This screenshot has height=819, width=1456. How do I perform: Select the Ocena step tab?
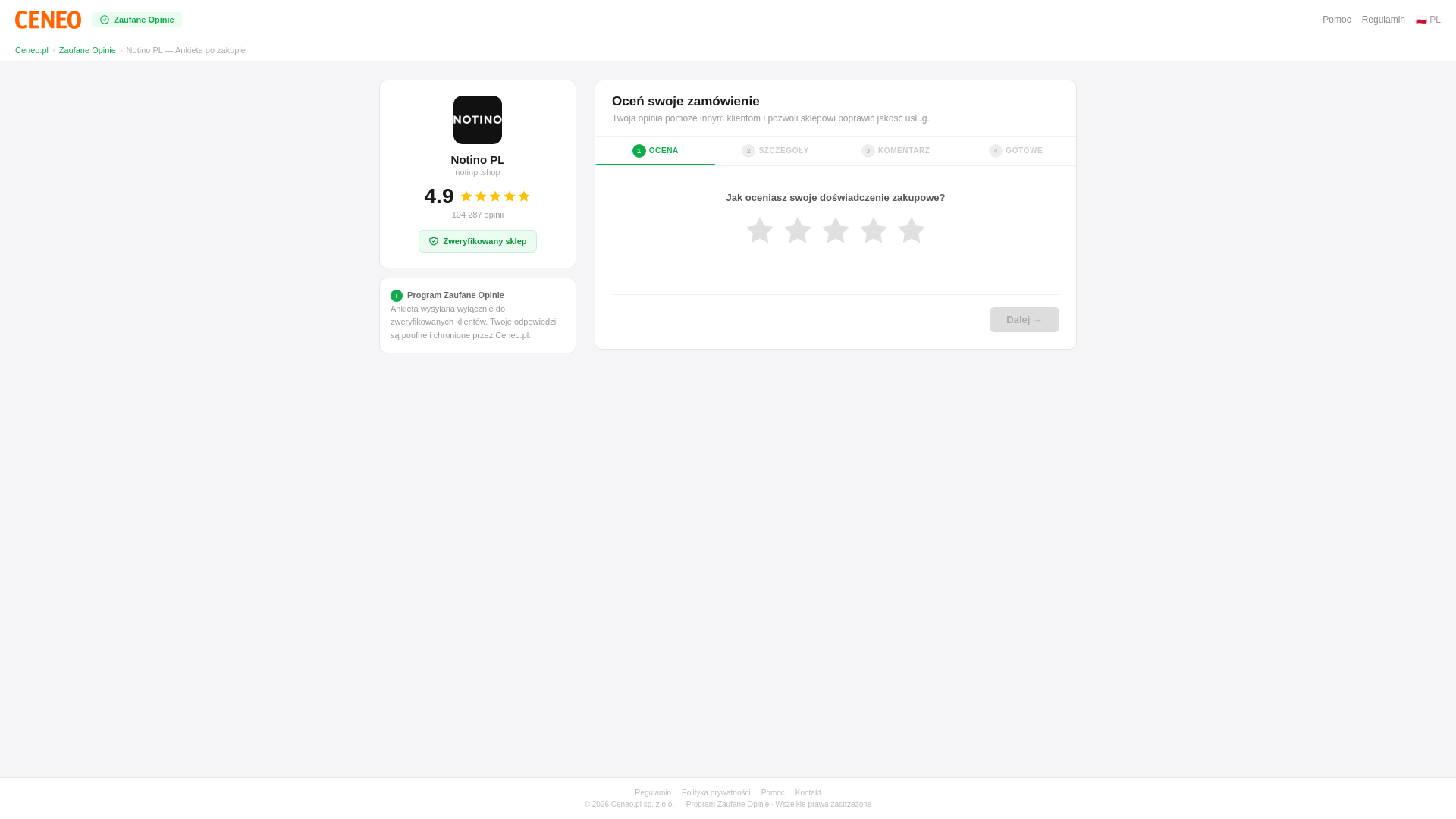655,151
